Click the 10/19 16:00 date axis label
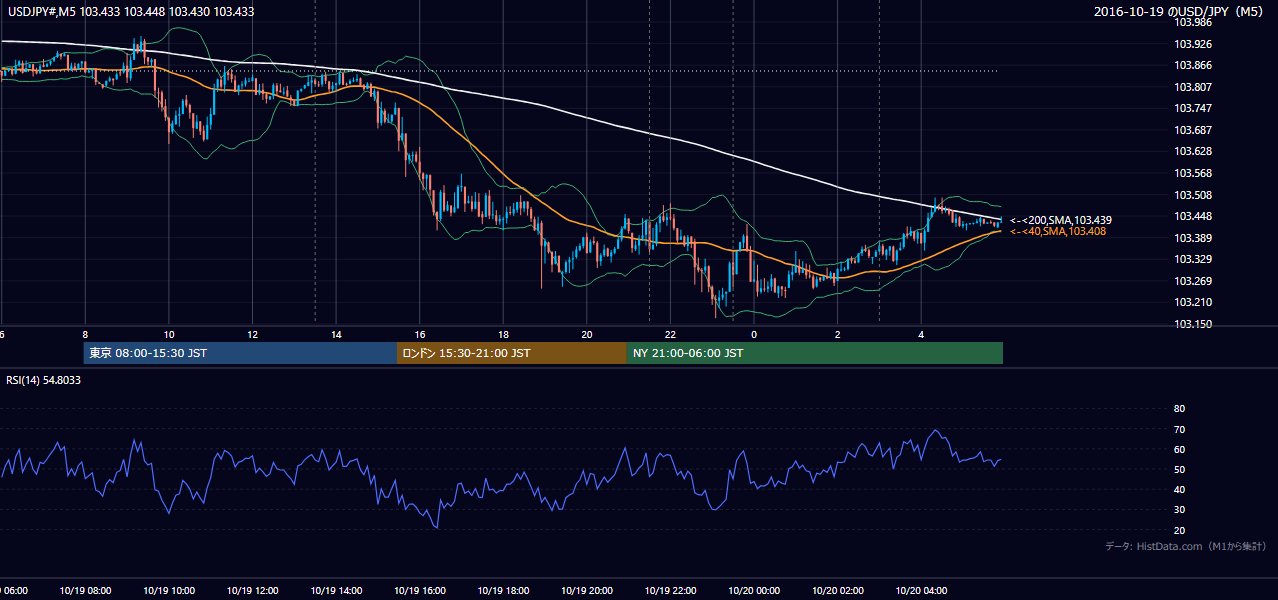 [x=420, y=591]
